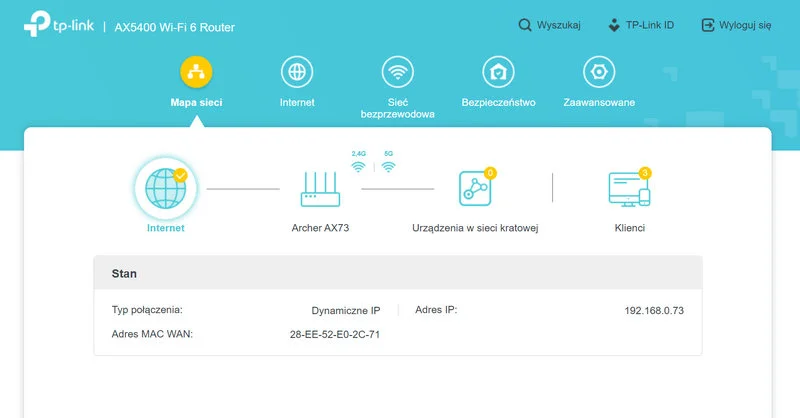Click the TP-Link logo
The height and width of the screenshot is (418, 800).
pyautogui.click(x=58, y=24)
